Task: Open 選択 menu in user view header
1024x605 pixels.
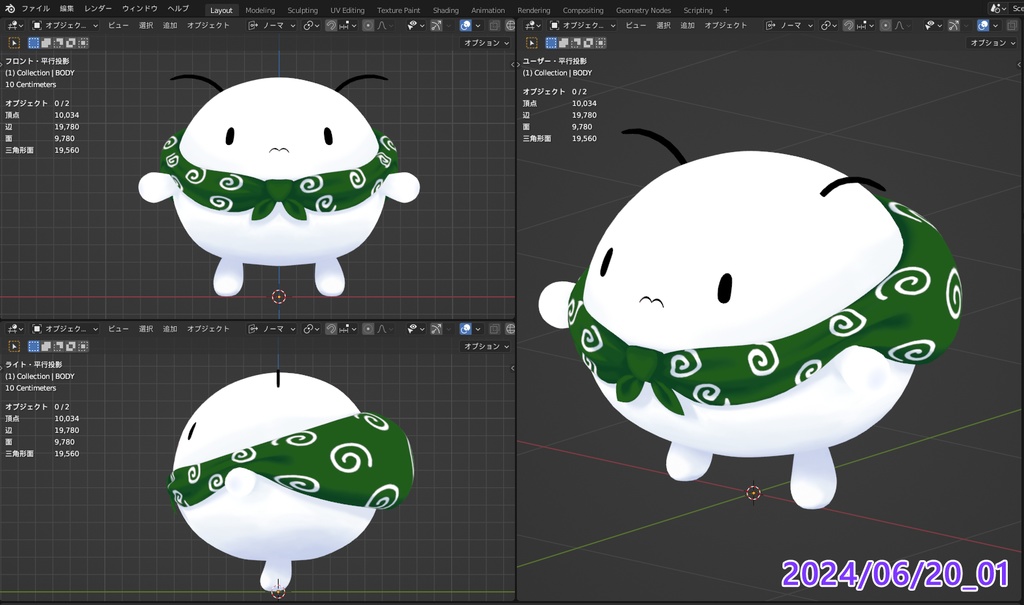Action: tap(664, 25)
